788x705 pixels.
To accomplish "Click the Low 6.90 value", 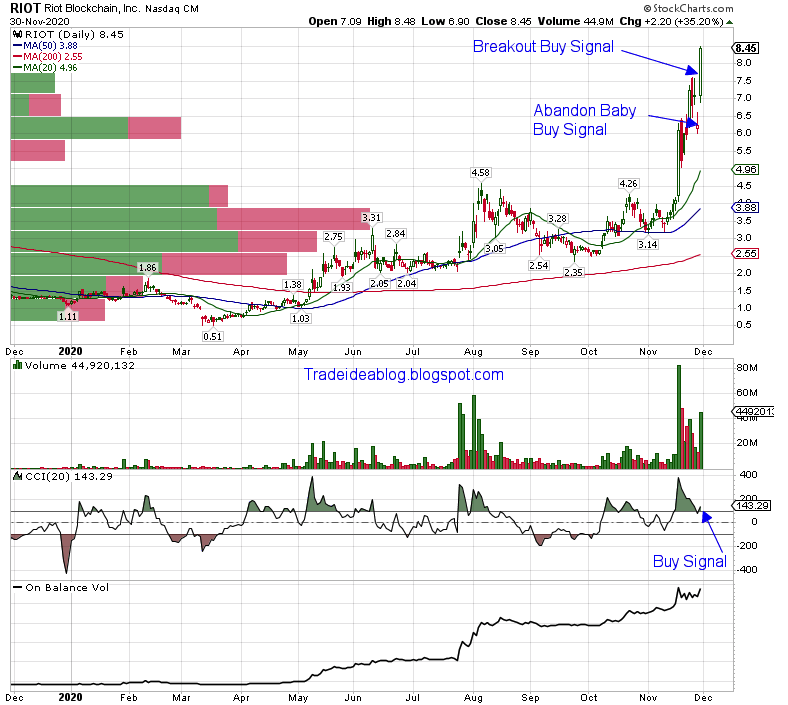I will click(x=445, y=22).
